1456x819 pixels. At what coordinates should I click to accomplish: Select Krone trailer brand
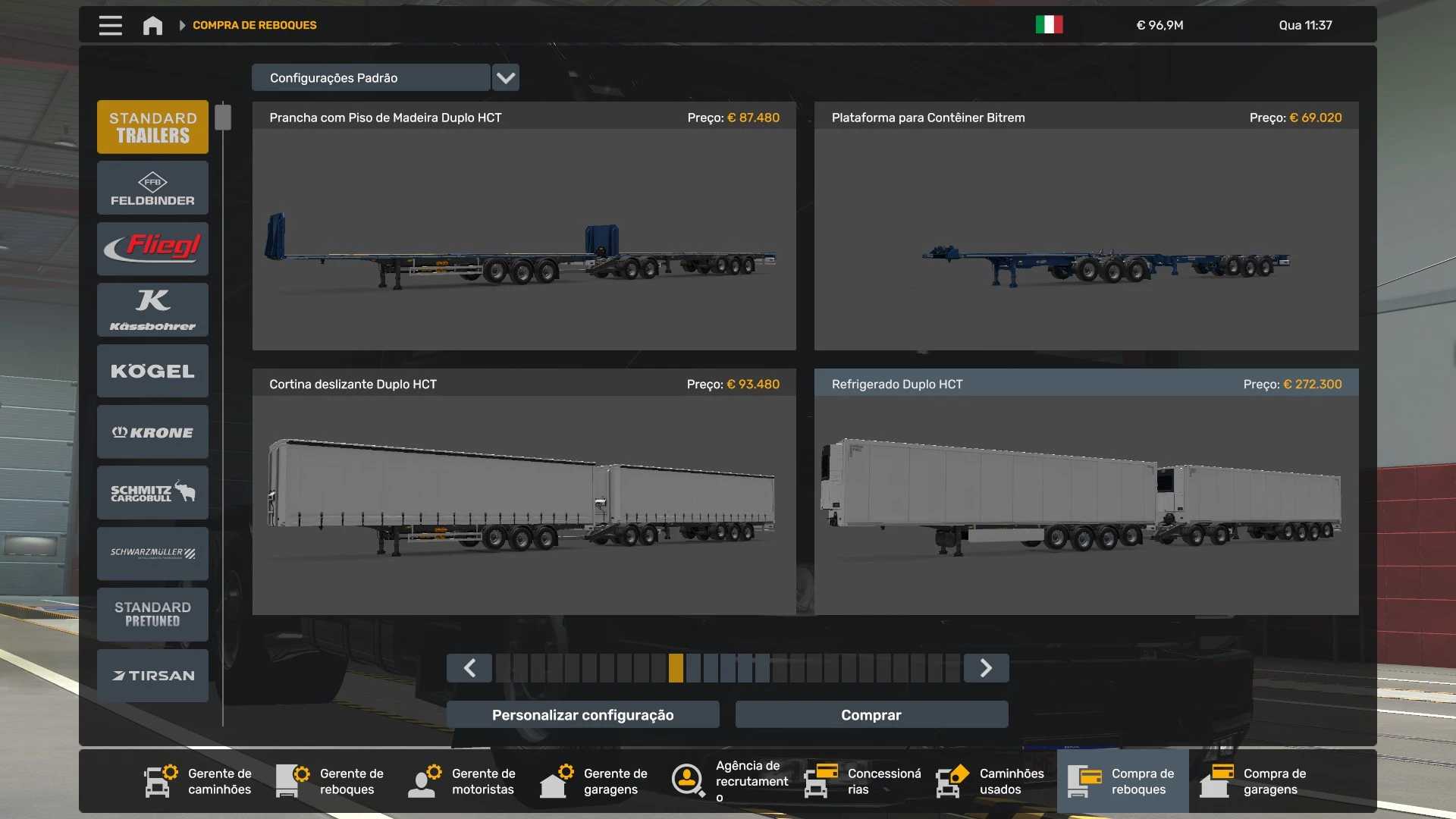click(x=152, y=432)
